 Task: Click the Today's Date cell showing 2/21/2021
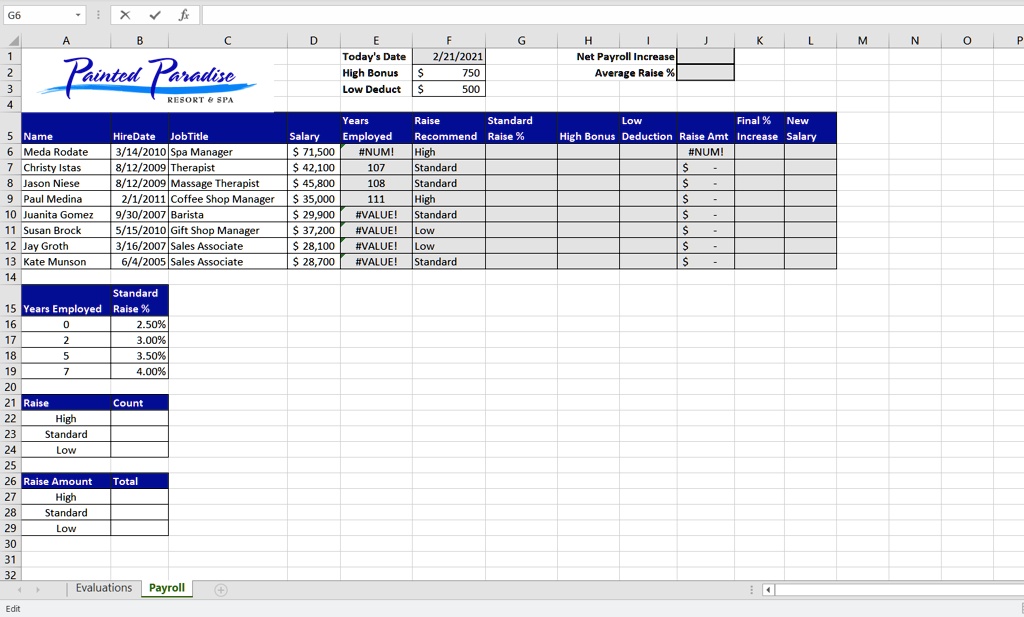click(x=449, y=56)
